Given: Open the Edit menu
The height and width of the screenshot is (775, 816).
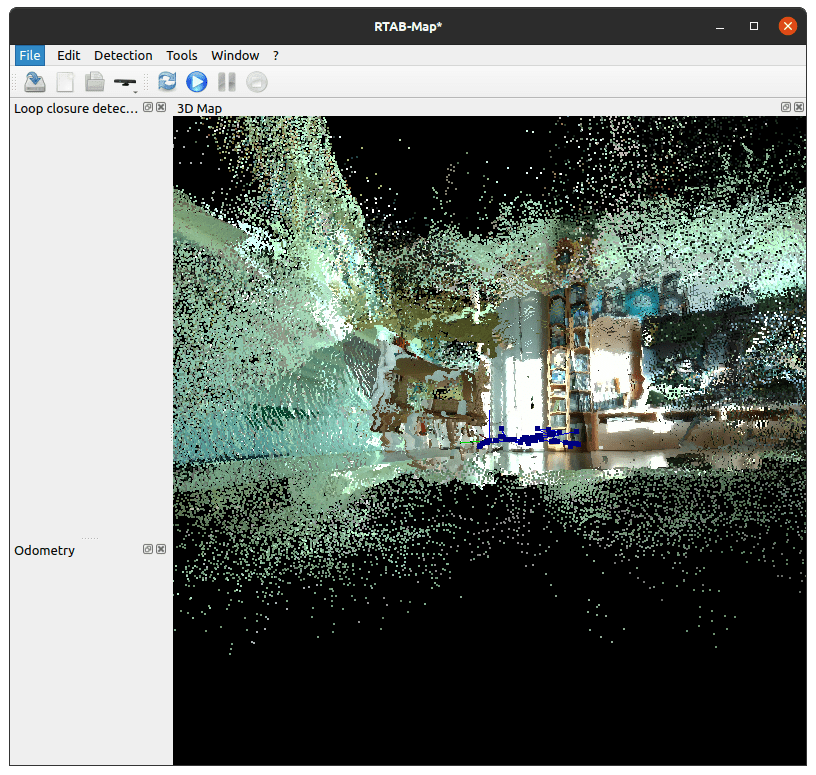Looking at the screenshot, I should coord(69,55).
